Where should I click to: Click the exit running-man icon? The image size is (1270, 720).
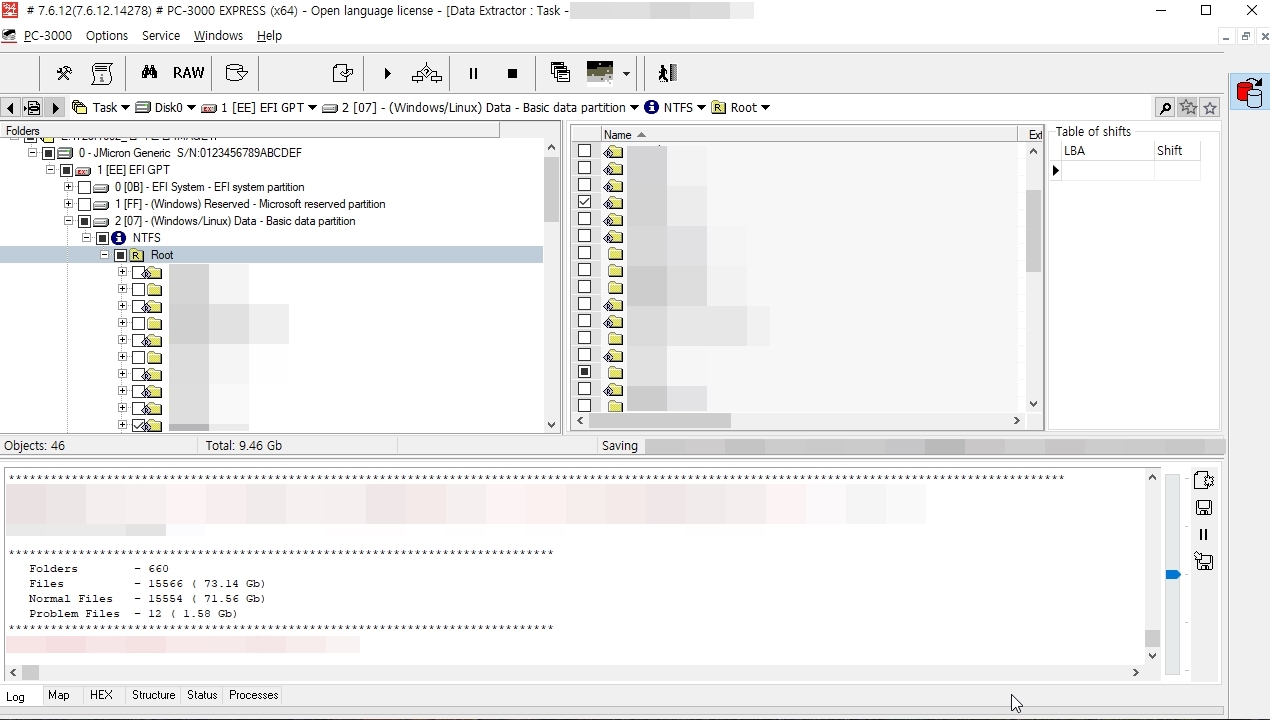click(x=667, y=72)
